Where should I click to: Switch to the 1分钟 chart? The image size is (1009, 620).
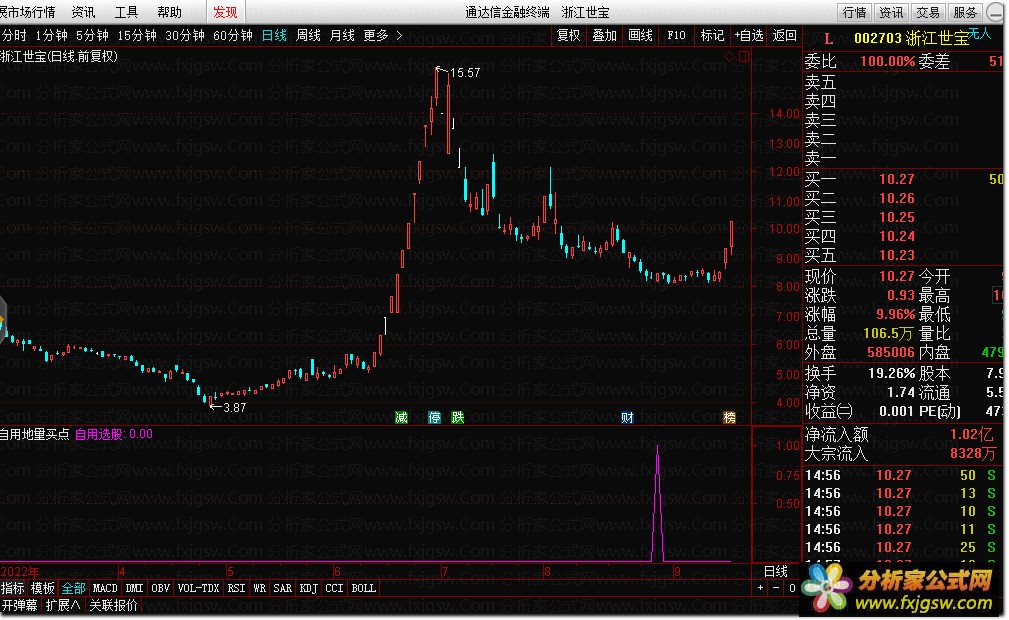[51, 35]
